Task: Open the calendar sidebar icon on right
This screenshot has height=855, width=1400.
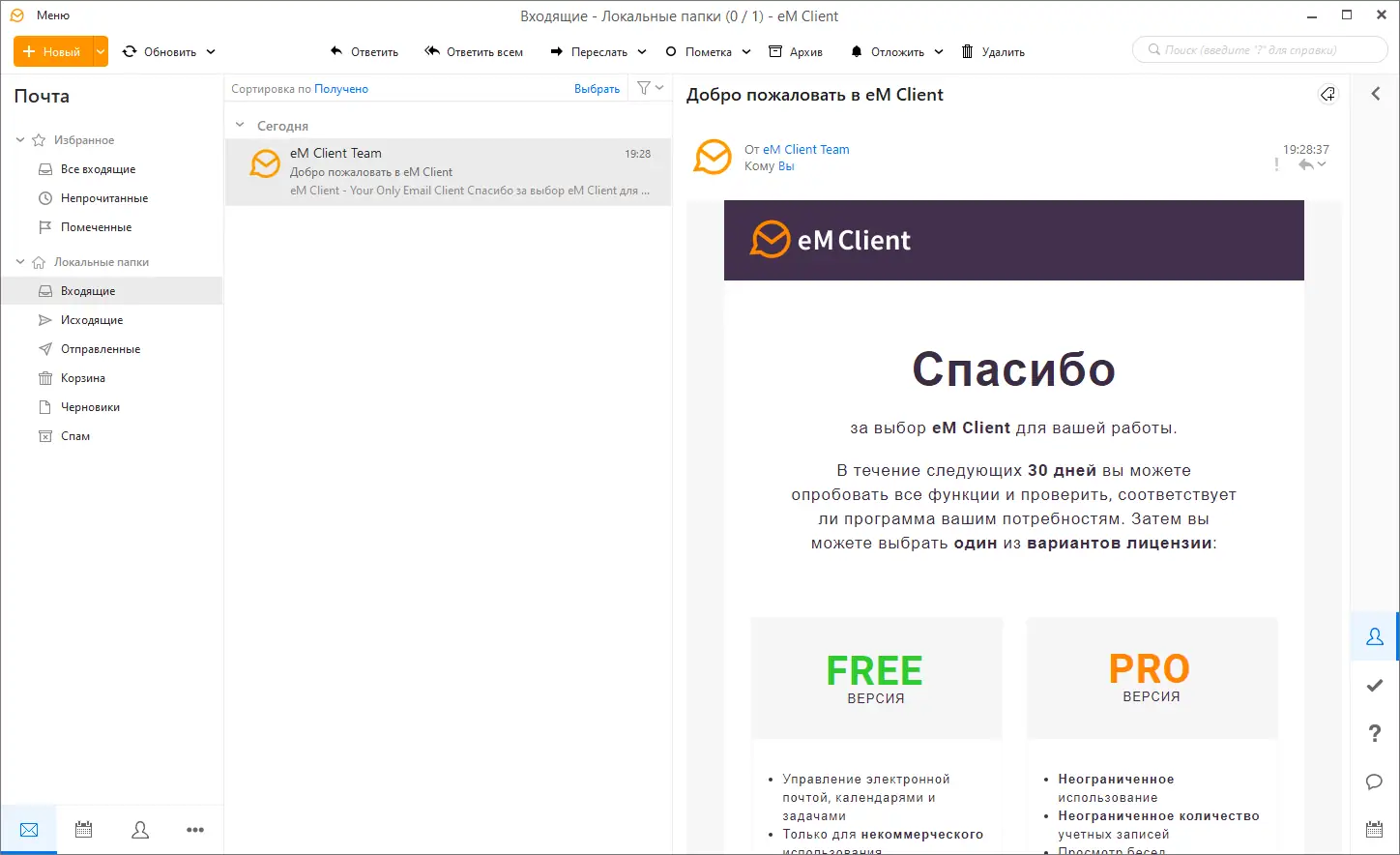Action: [1375, 830]
